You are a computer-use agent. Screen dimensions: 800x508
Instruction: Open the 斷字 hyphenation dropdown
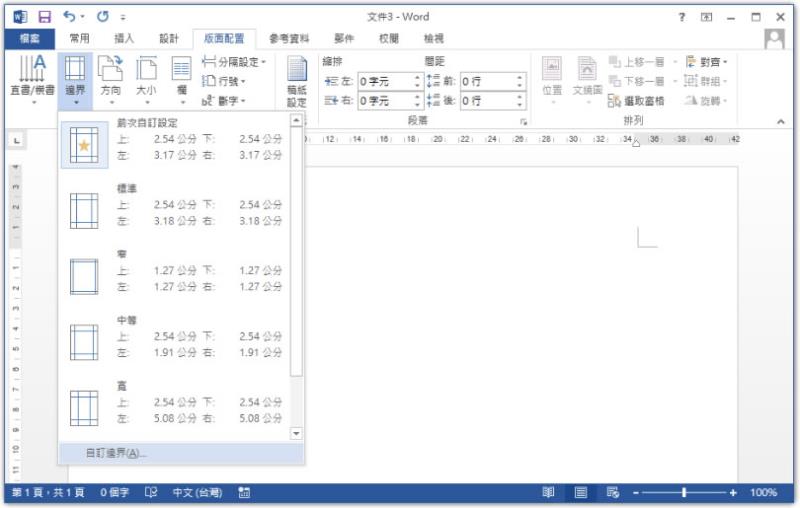pos(223,100)
